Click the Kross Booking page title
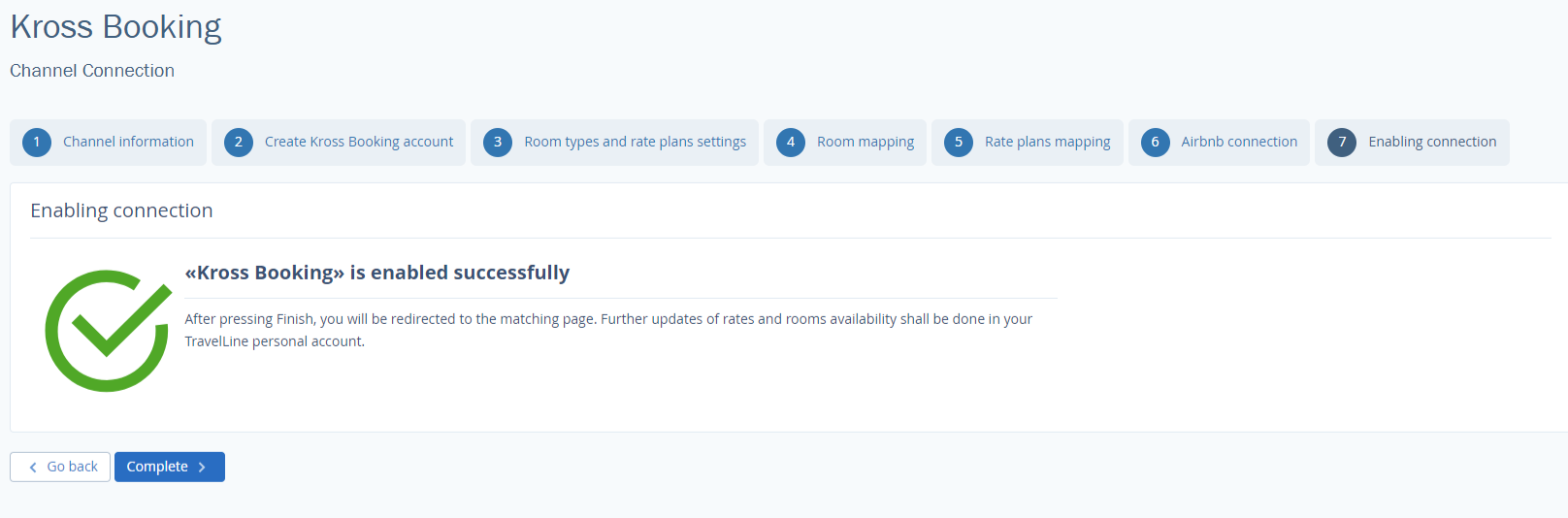The height and width of the screenshot is (518, 1568). point(115,27)
